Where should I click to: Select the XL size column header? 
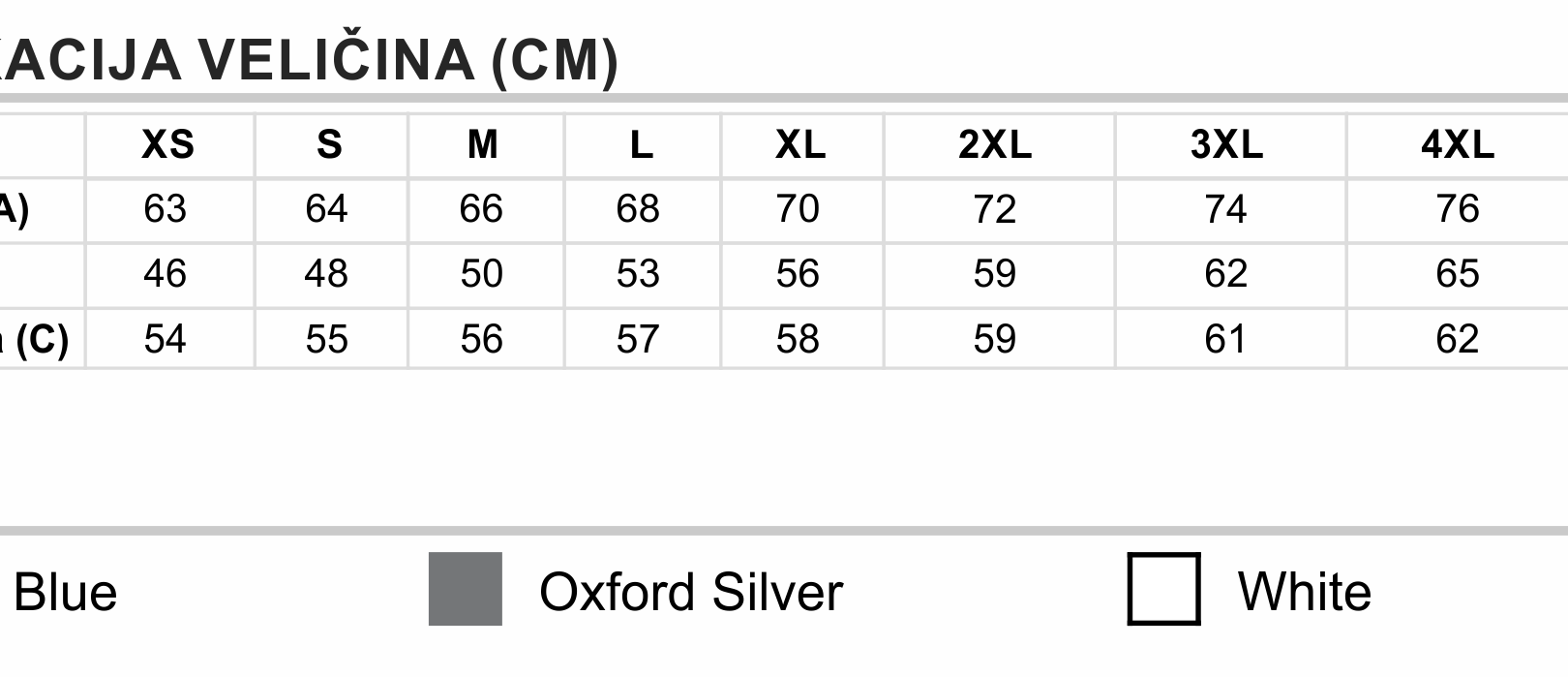[800, 144]
